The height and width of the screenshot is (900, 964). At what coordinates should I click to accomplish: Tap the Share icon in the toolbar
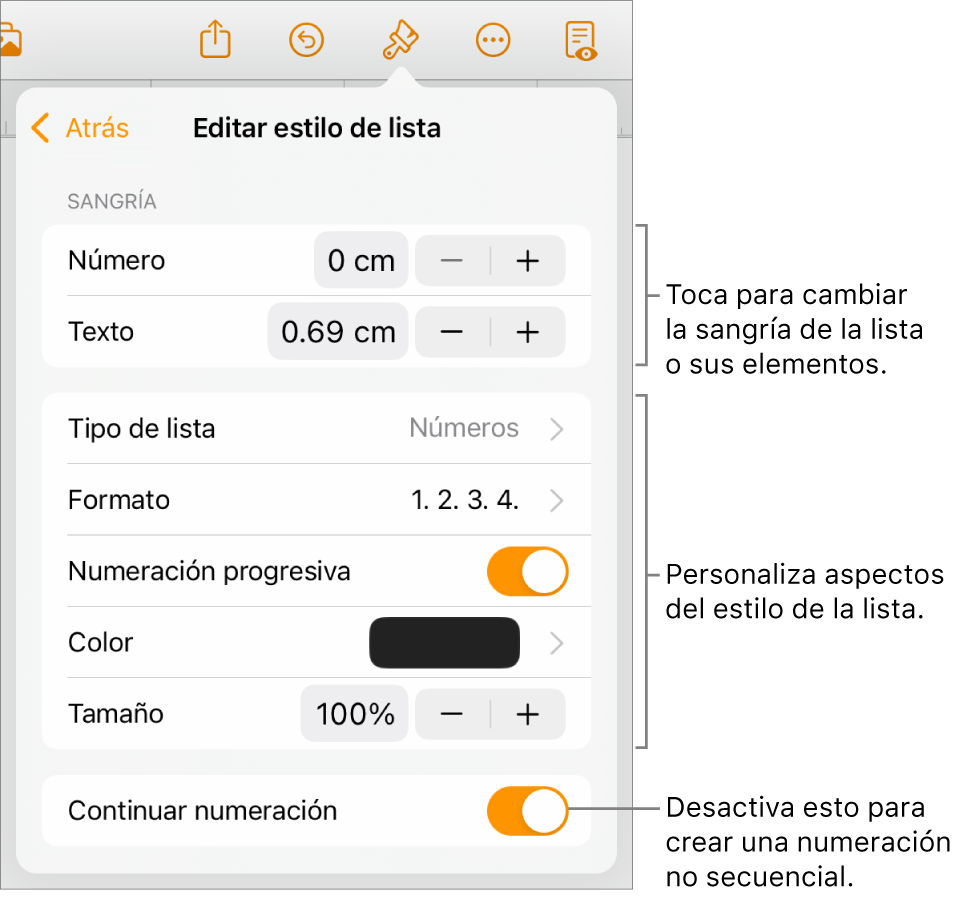click(x=215, y=39)
